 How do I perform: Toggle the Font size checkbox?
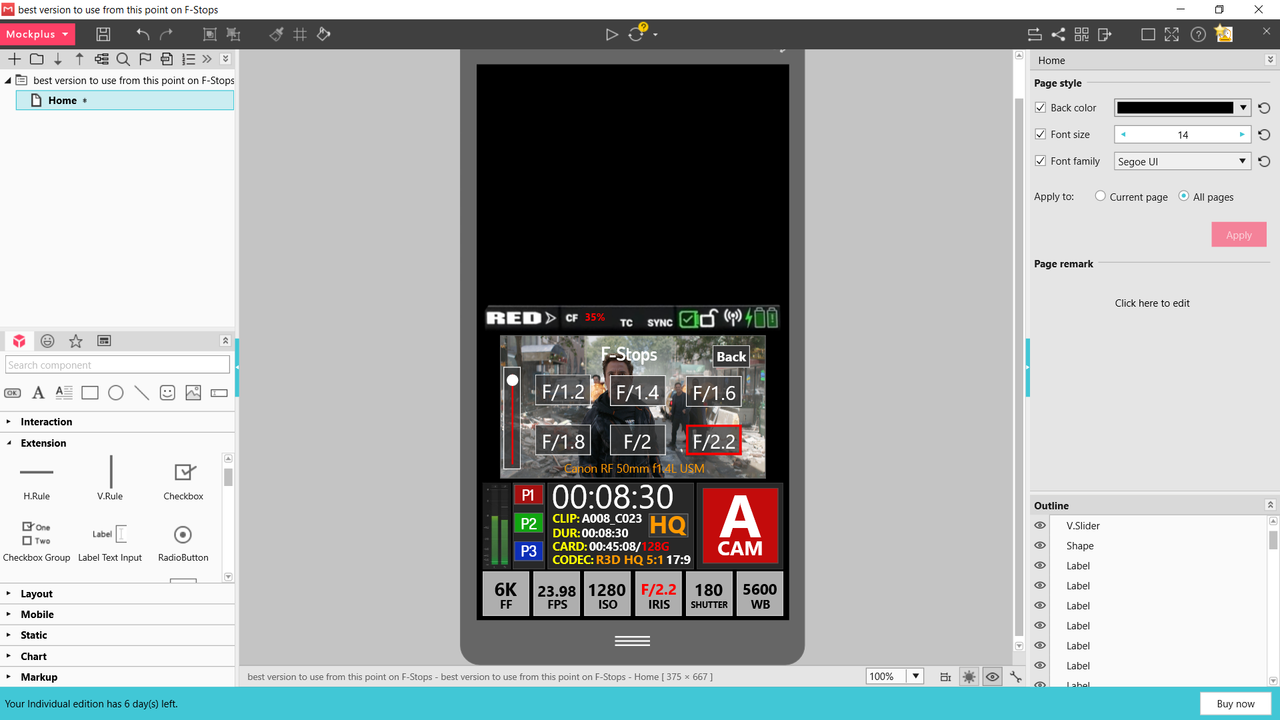point(1040,134)
